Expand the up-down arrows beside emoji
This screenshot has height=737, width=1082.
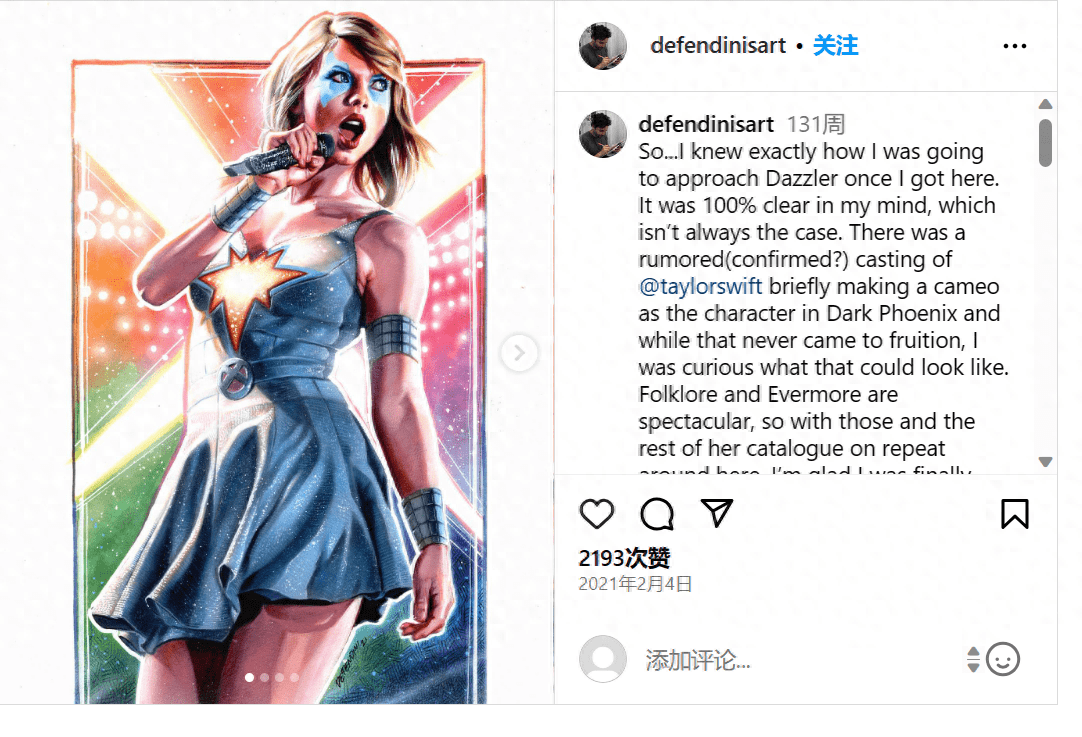973,659
